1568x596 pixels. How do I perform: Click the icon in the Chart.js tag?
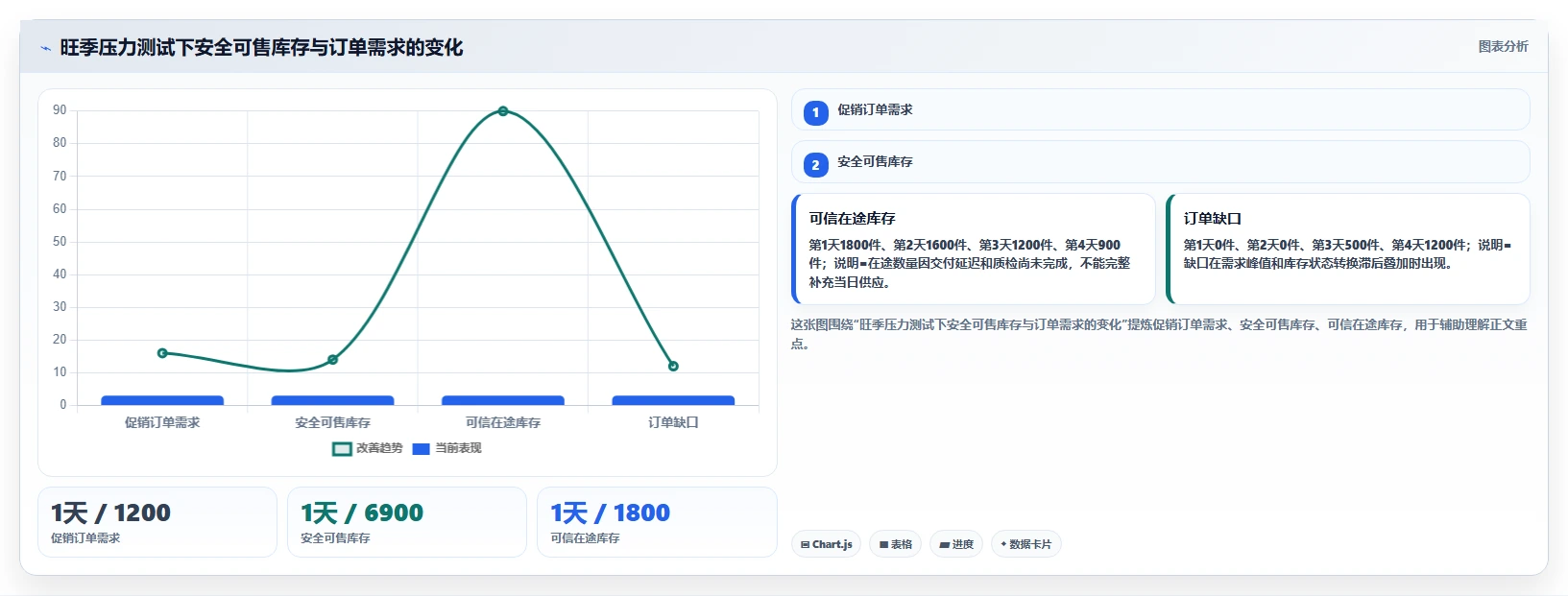pos(805,545)
